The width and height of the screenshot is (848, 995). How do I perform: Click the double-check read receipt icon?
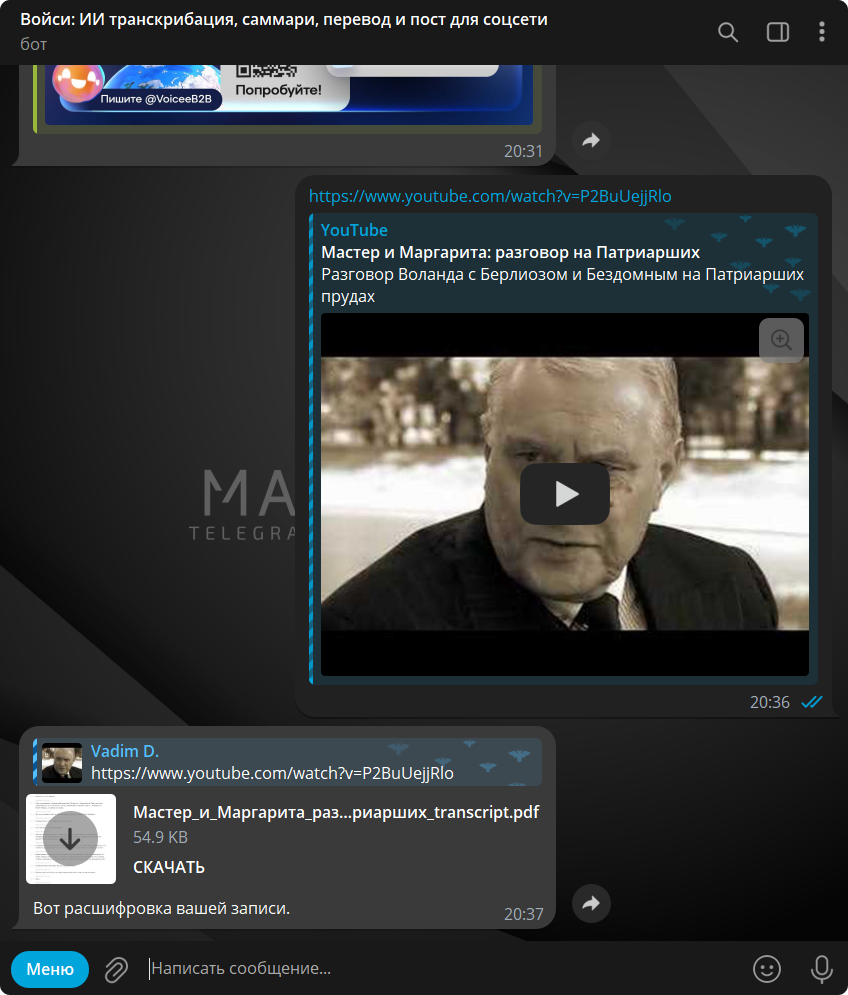point(812,702)
